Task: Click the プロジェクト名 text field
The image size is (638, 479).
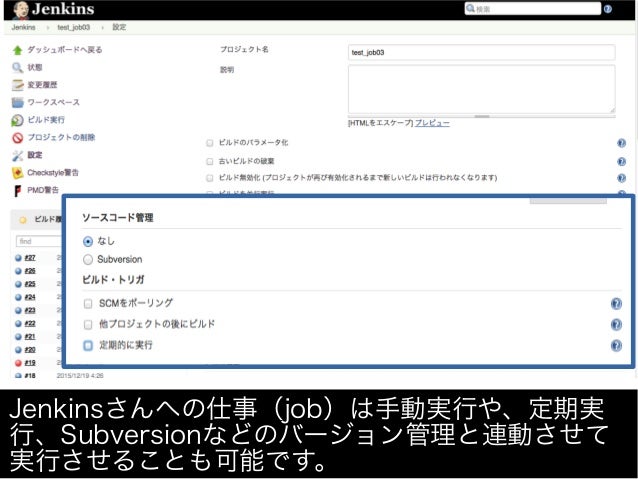Action: pos(481,52)
